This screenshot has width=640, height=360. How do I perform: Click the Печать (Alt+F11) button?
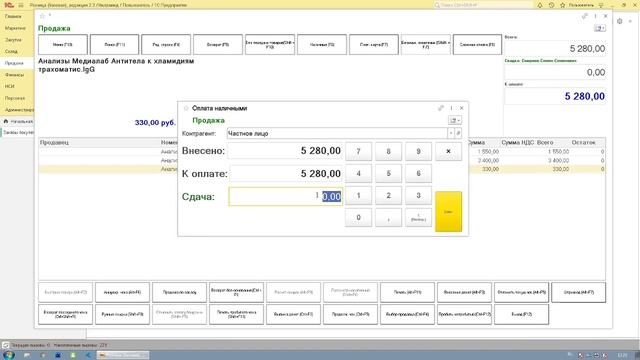(407, 292)
